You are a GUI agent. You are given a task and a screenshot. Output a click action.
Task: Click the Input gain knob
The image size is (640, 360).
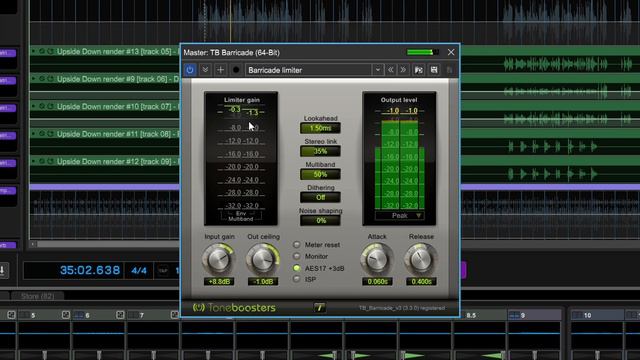(219, 259)
